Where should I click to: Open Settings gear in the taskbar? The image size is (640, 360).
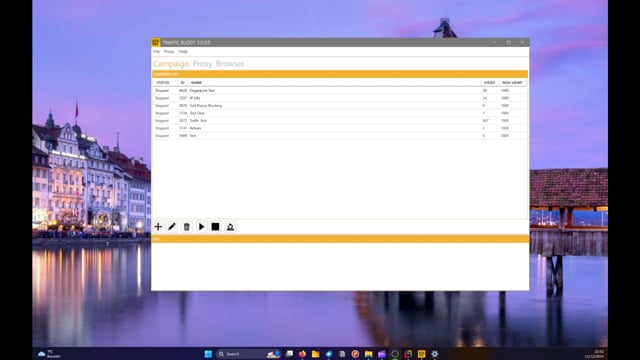[x=435, y=354]
